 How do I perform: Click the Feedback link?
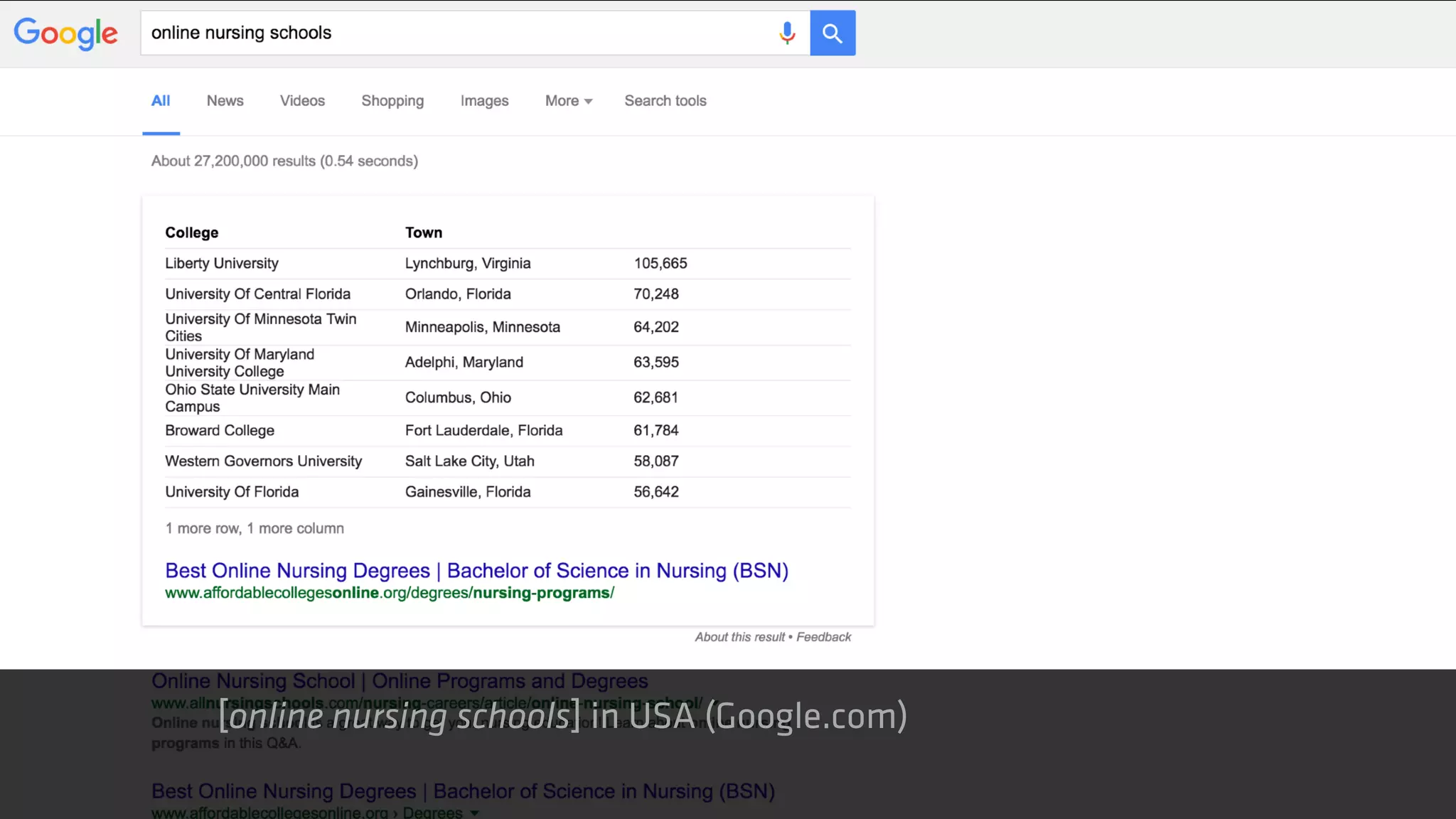point(823,637)
